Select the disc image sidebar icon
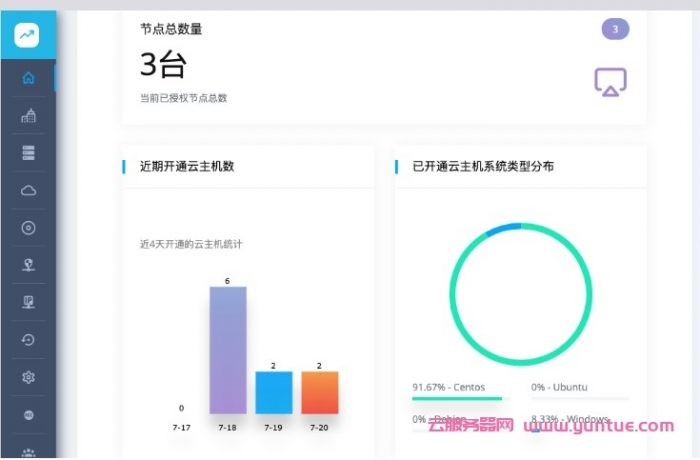 (28, 228)
